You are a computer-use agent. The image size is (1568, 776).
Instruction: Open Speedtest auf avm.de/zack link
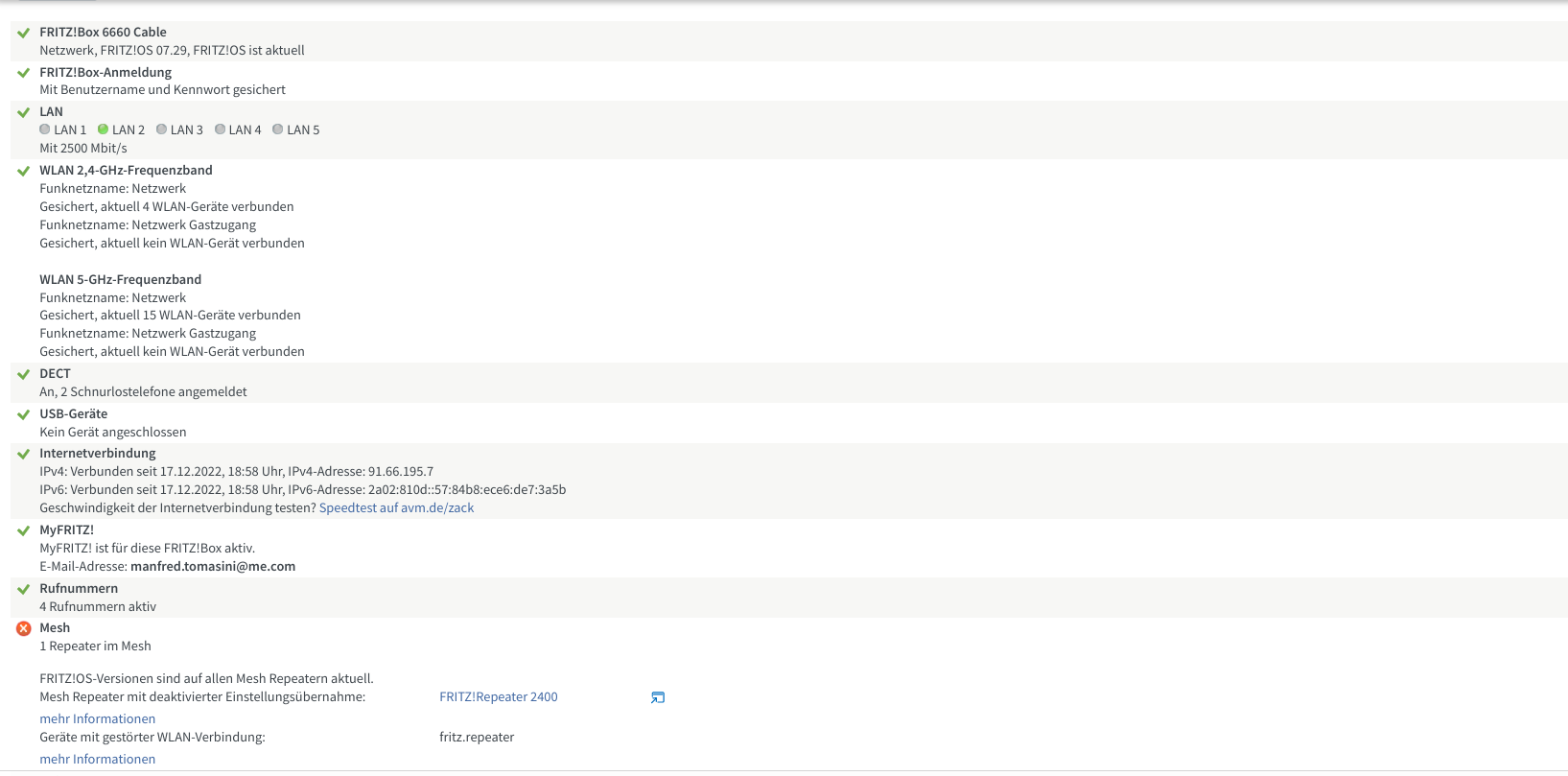point(396,508)
